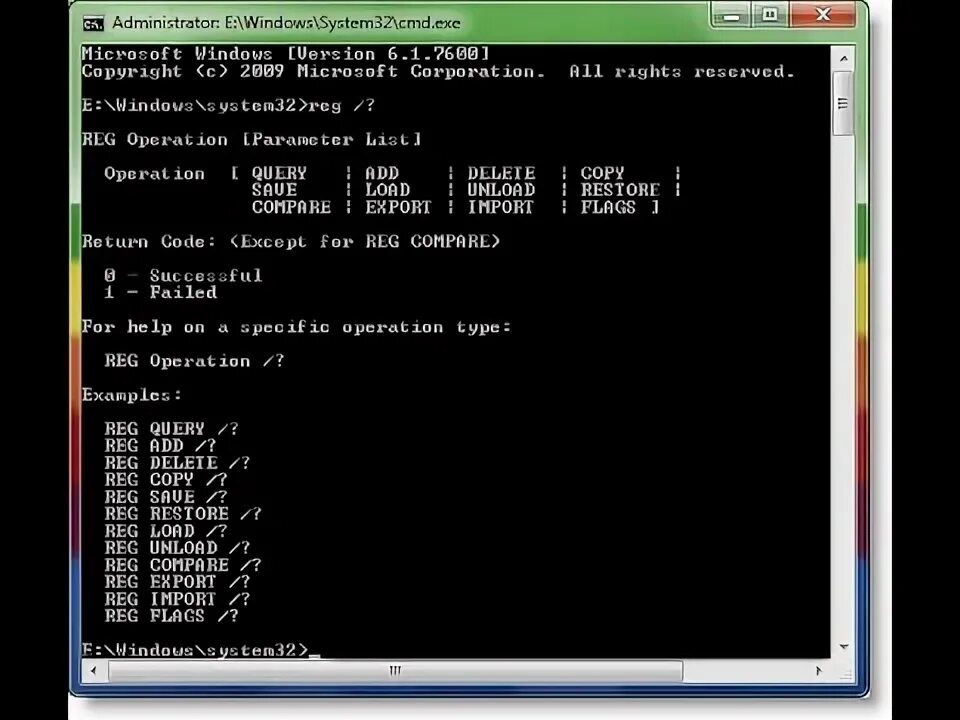Click the Copyright 2009 Microsoft Corporation line
The image size is (960, 720).
(438, 72)
